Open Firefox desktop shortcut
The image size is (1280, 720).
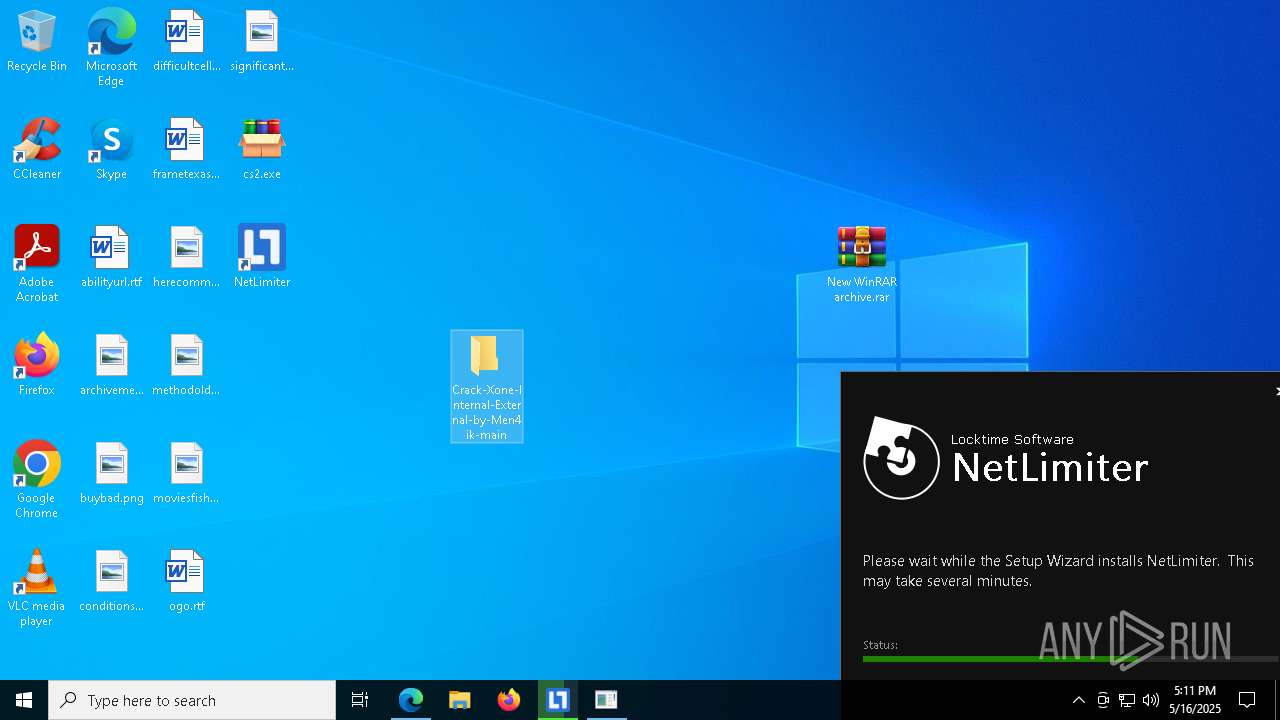pos(37,366)
